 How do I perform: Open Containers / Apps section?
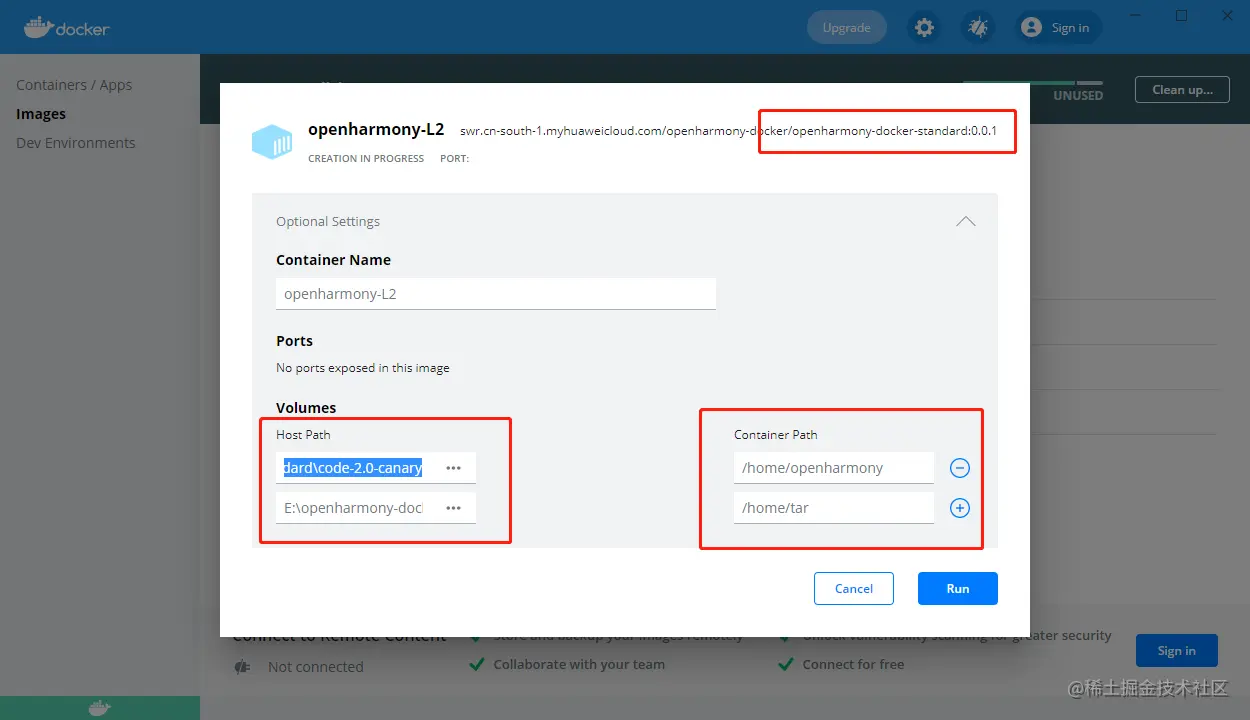coord(74,85)
